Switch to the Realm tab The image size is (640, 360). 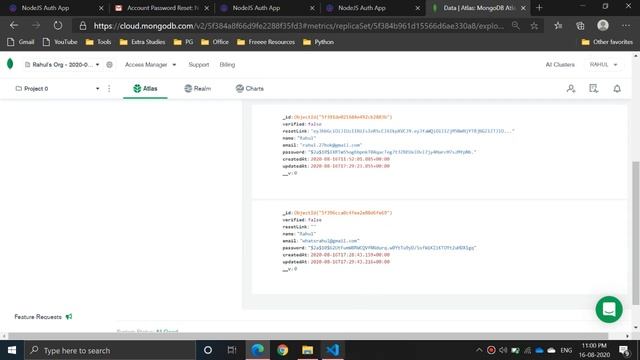click(198, 89)
